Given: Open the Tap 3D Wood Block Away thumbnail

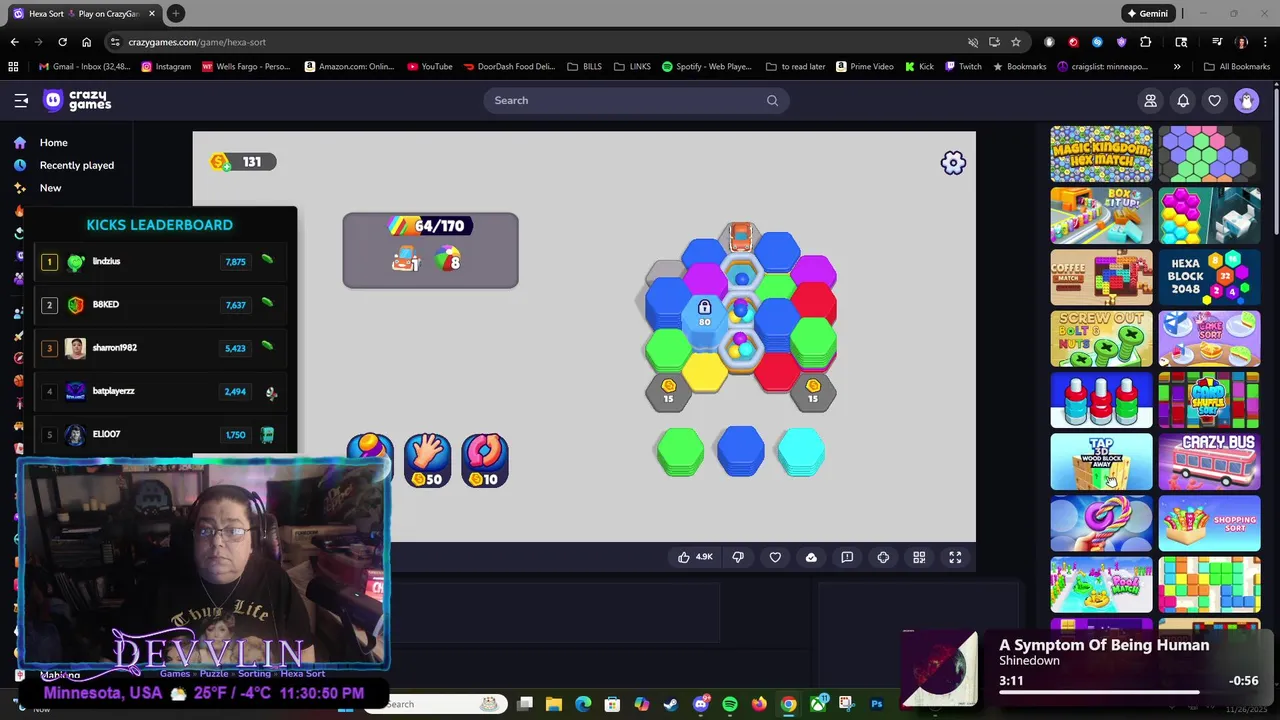Looking at the screenshot, I should point(1101,461).
